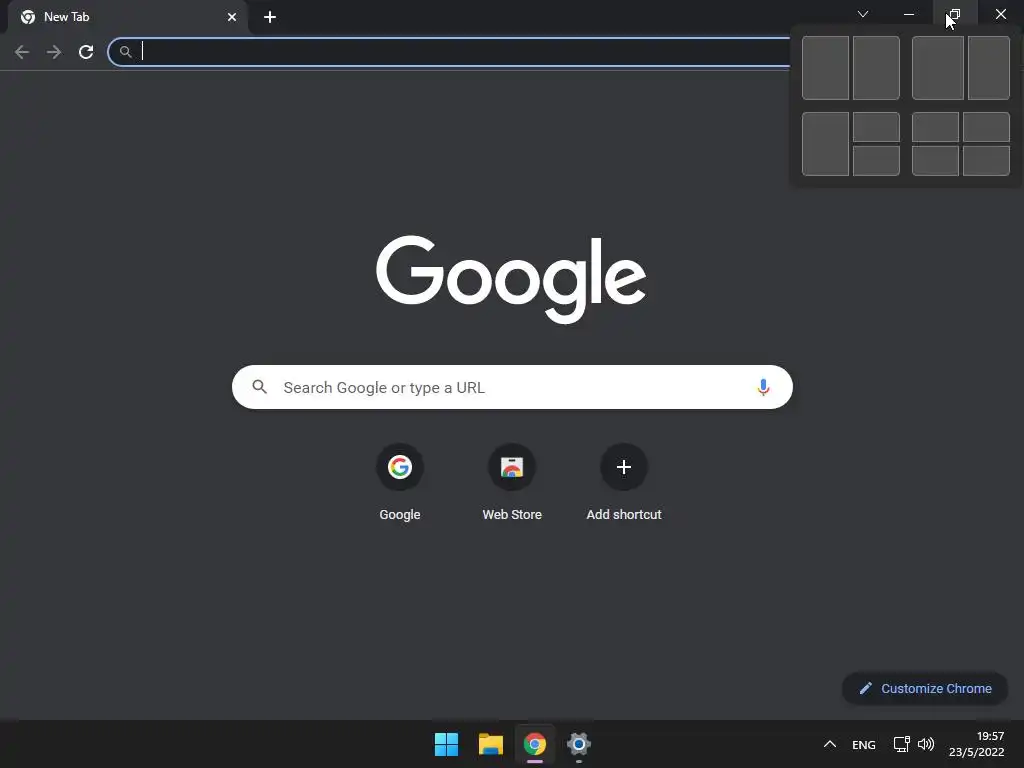Go back using the back arrow

click(22, 52)
